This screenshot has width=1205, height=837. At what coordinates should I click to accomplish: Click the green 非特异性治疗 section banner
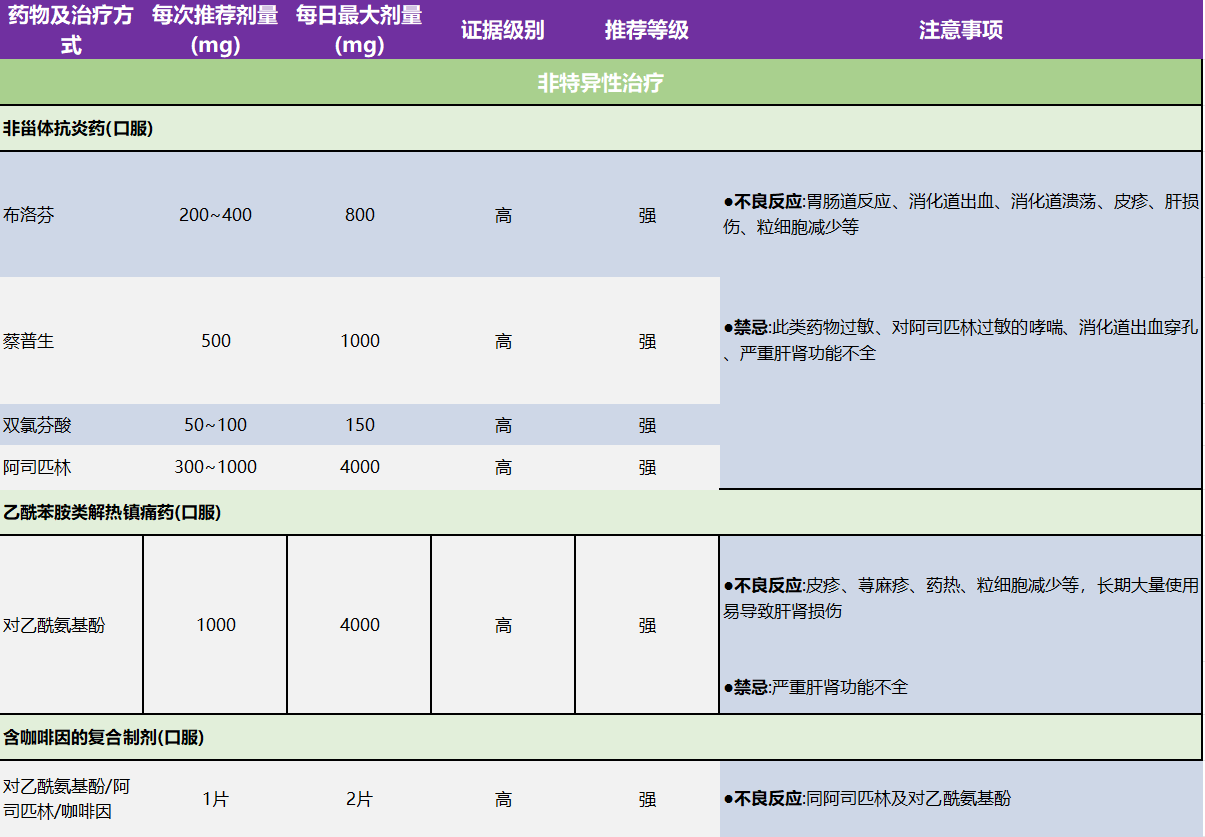tap(601, 83)
